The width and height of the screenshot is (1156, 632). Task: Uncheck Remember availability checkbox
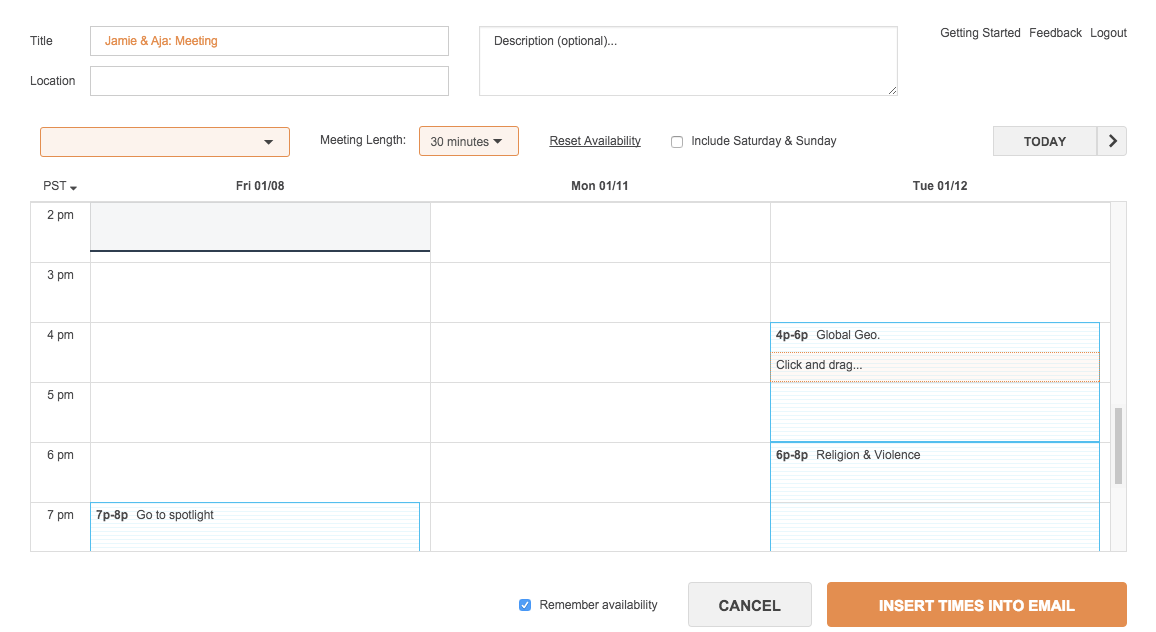tap(525, 605)
